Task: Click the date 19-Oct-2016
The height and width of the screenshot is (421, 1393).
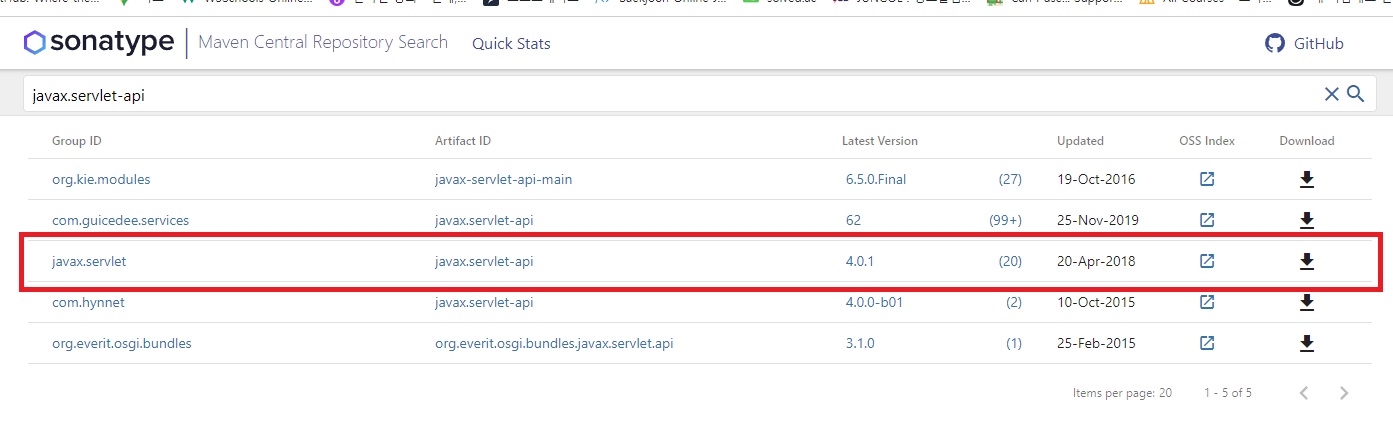Action: point(1097,180)
